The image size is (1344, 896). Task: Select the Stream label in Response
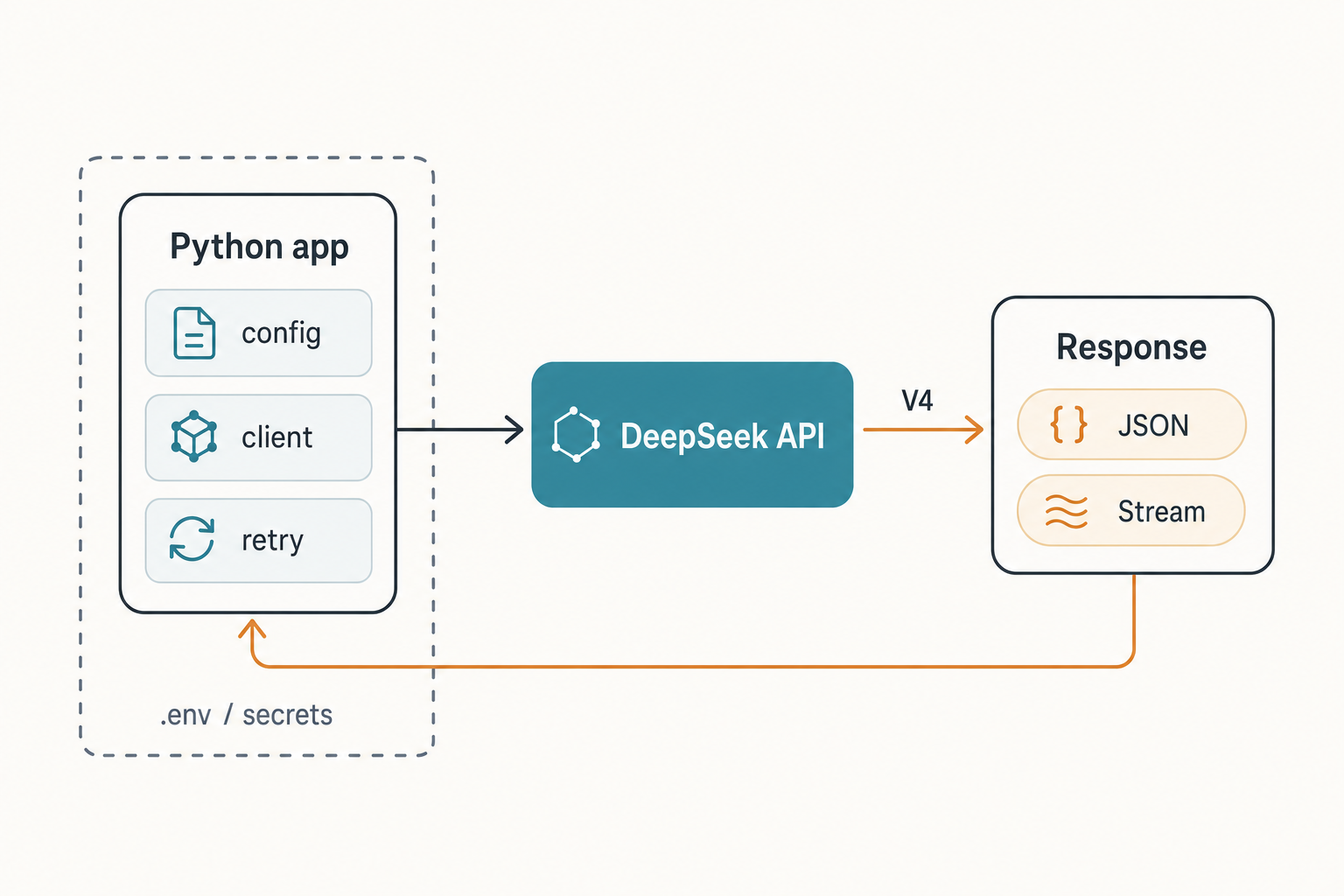(1161, 511)
